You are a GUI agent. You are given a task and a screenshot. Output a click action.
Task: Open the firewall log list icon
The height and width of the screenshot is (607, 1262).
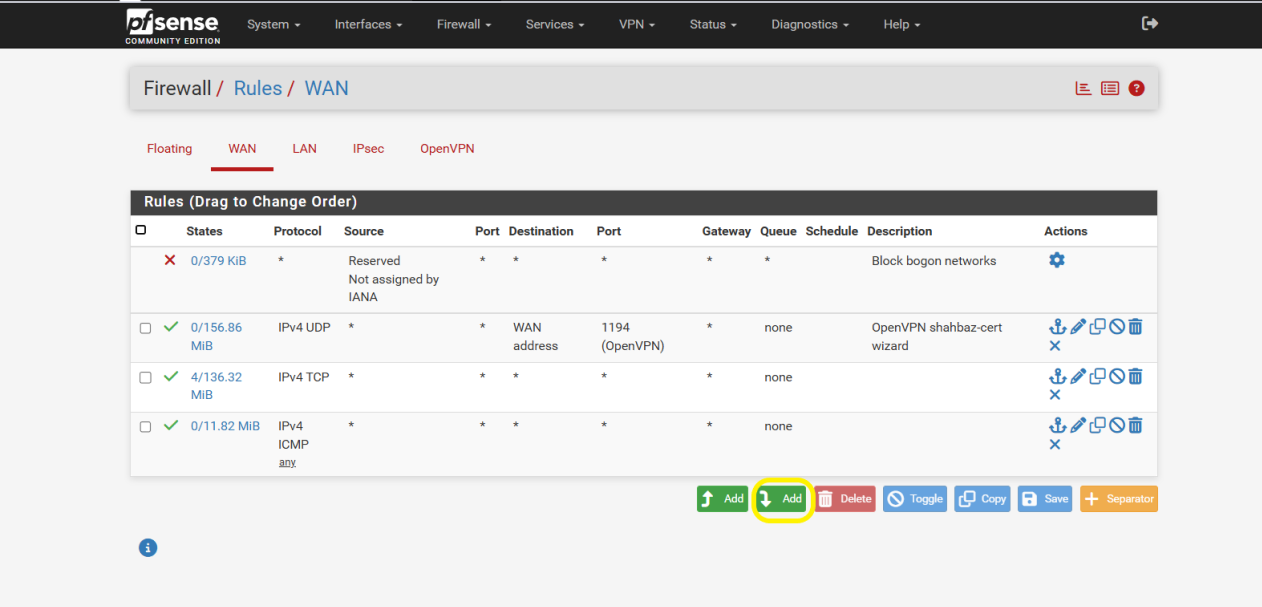coord(1110,88)
